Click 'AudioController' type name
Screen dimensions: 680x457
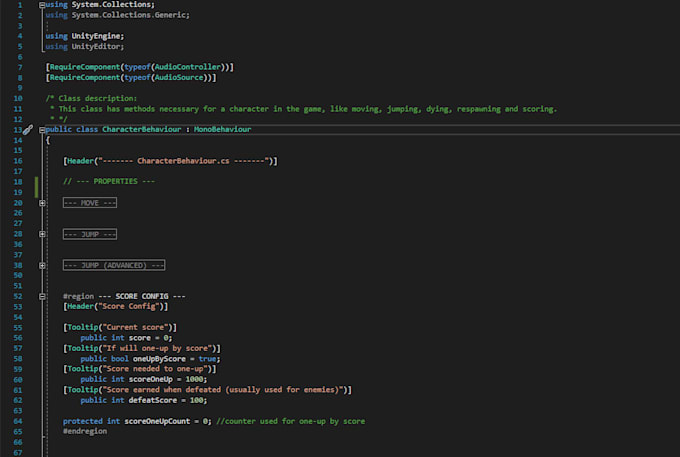[187, 67]
